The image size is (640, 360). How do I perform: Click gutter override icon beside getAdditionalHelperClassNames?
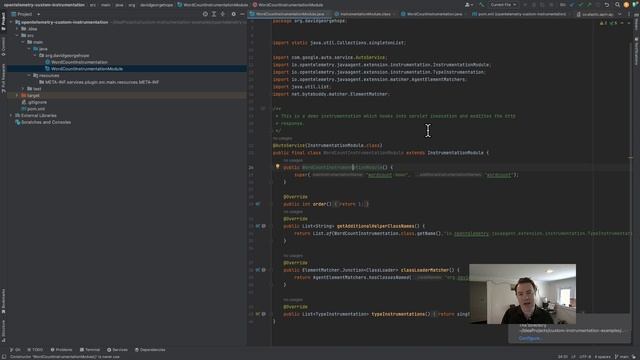tap(258, 226)
